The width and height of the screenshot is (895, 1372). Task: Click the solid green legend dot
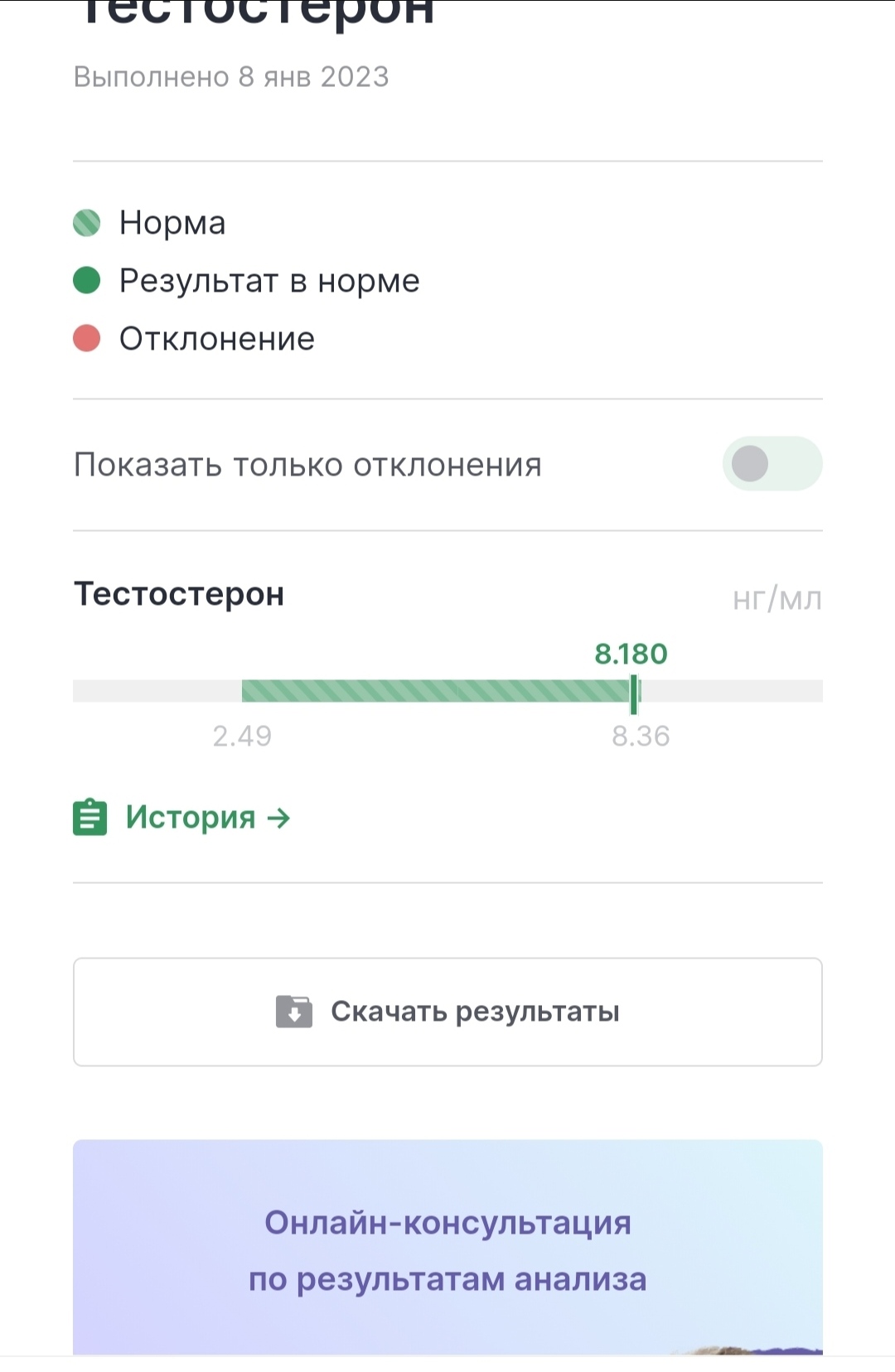point(87,281)
